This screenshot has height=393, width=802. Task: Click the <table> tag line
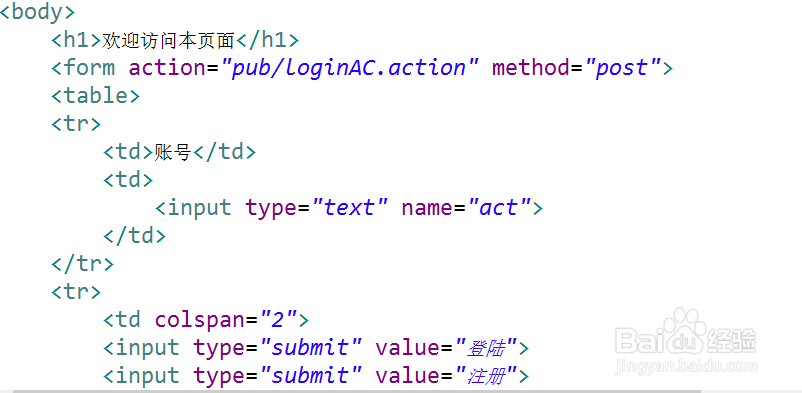(x=95, y=96)
